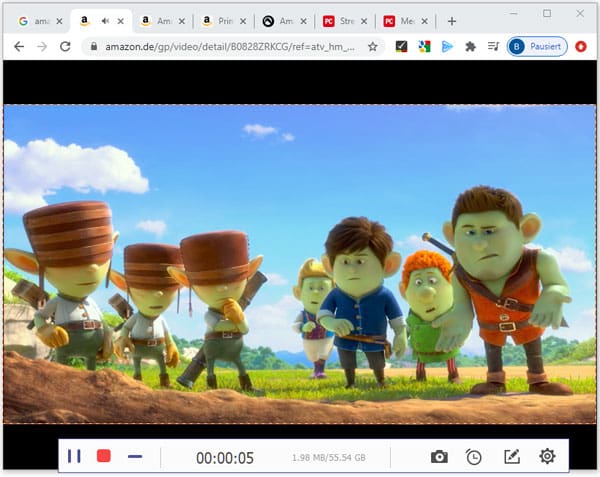View site info via the padlock icon
This screenshot has height=477, width=600.
(x=94, y=46)
